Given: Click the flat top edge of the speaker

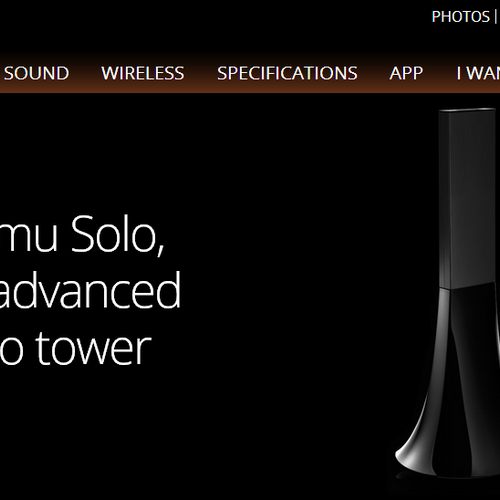Looking at the screenshot, I should pos(467,110).
